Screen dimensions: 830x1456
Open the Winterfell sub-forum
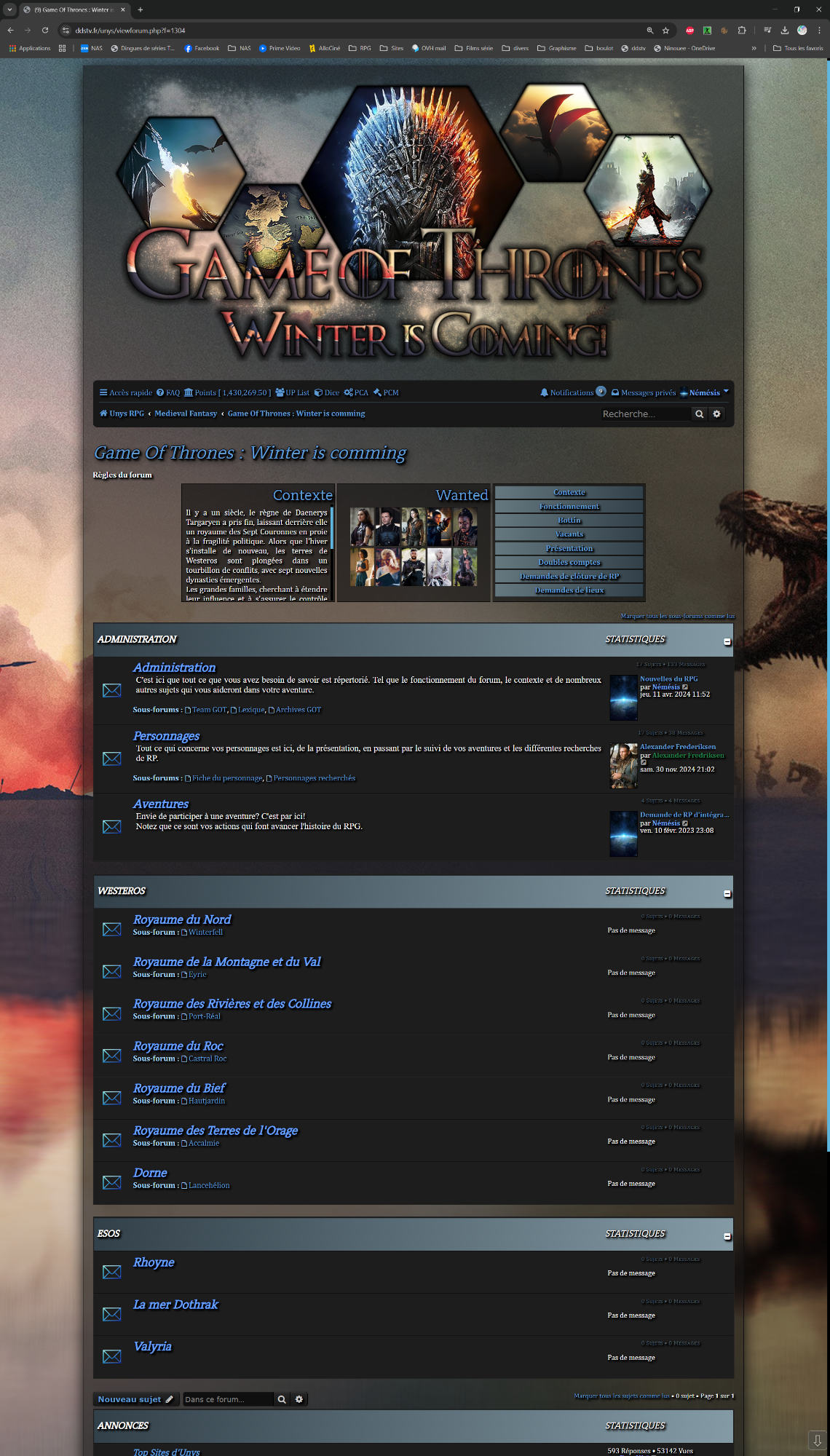pyautogui.click(x=202, y=932)
